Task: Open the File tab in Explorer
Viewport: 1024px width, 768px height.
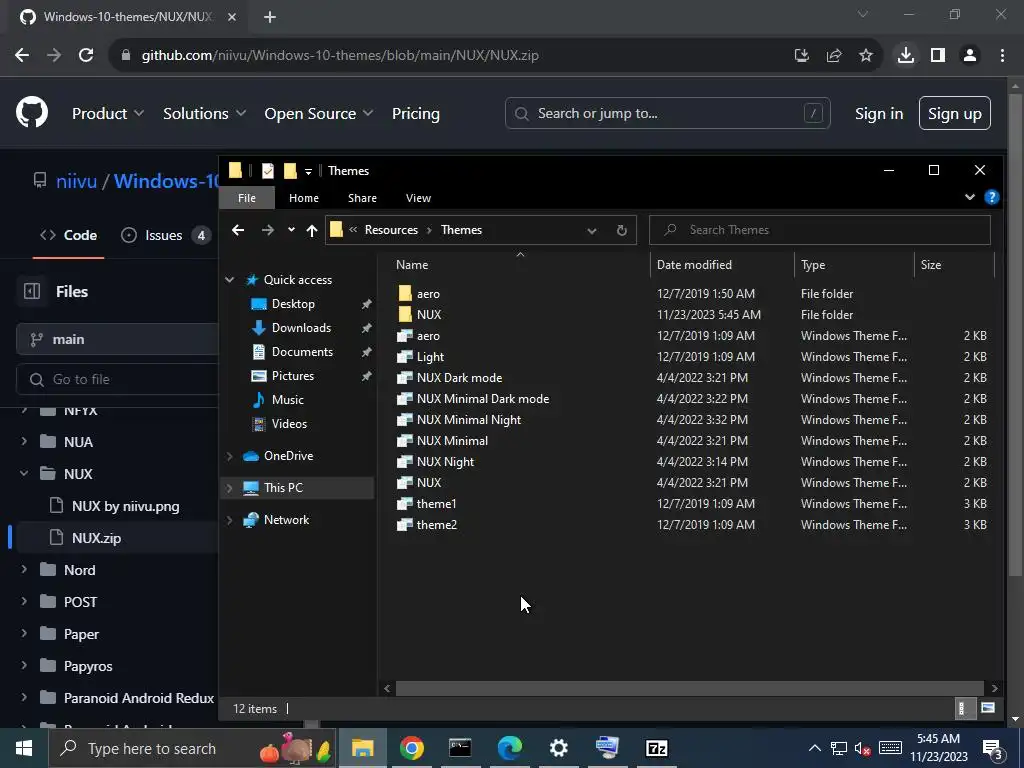Action: coord(247,198)
